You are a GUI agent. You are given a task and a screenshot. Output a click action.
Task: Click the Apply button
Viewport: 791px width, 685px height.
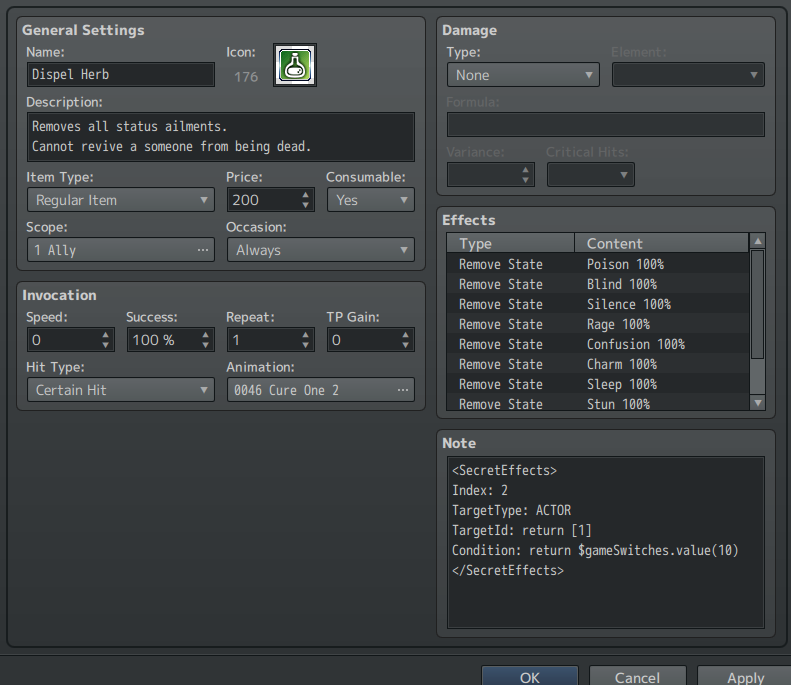[x=745, y=676]
